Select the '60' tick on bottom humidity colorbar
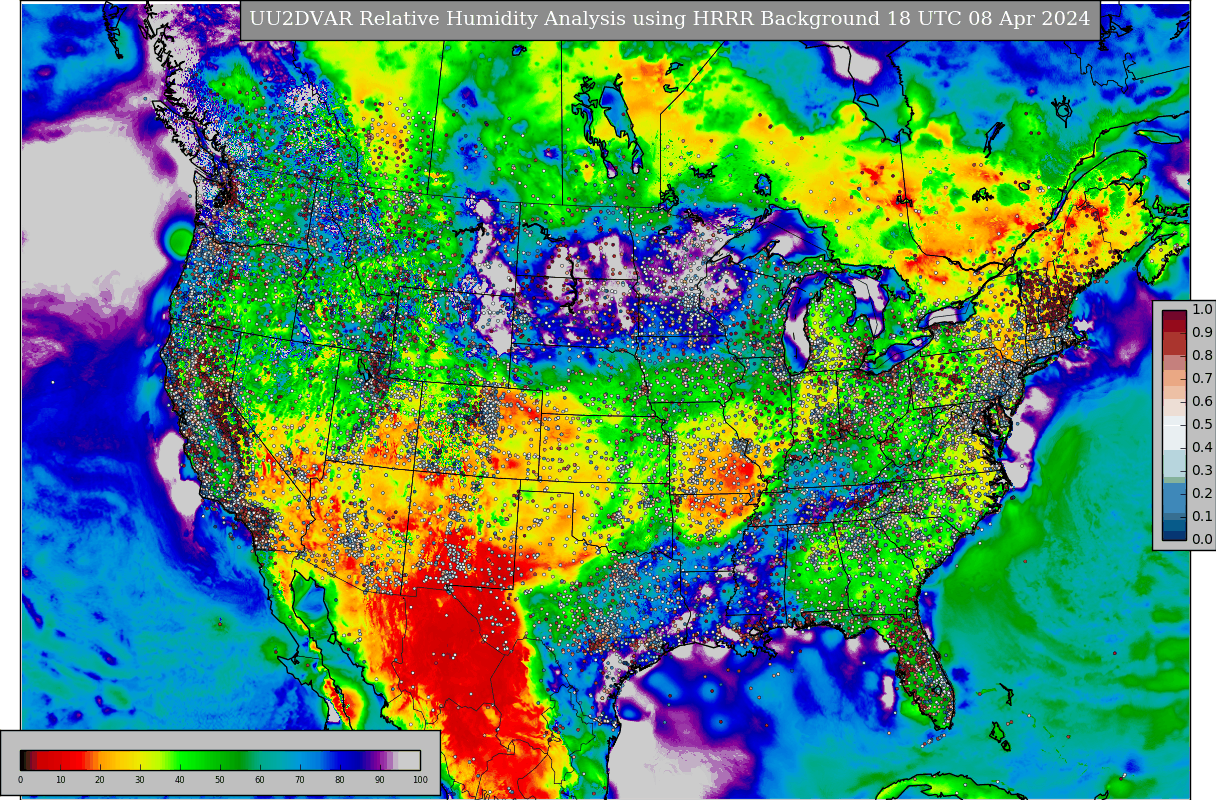This screenshot has height=800, width=1216. tap(259, 780)
